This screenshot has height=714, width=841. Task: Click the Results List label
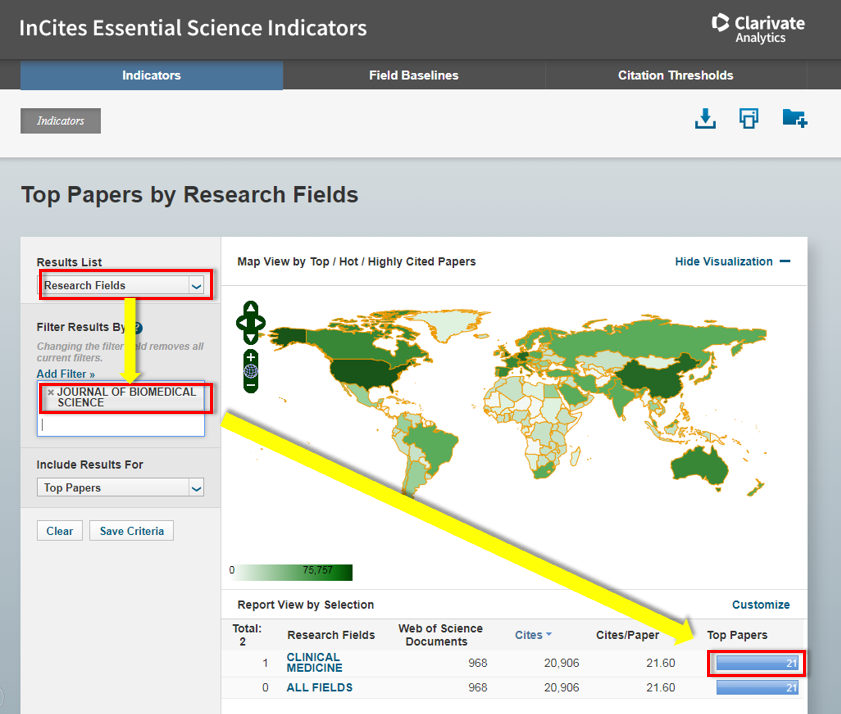pyautogui.click(x=69, y=262)
